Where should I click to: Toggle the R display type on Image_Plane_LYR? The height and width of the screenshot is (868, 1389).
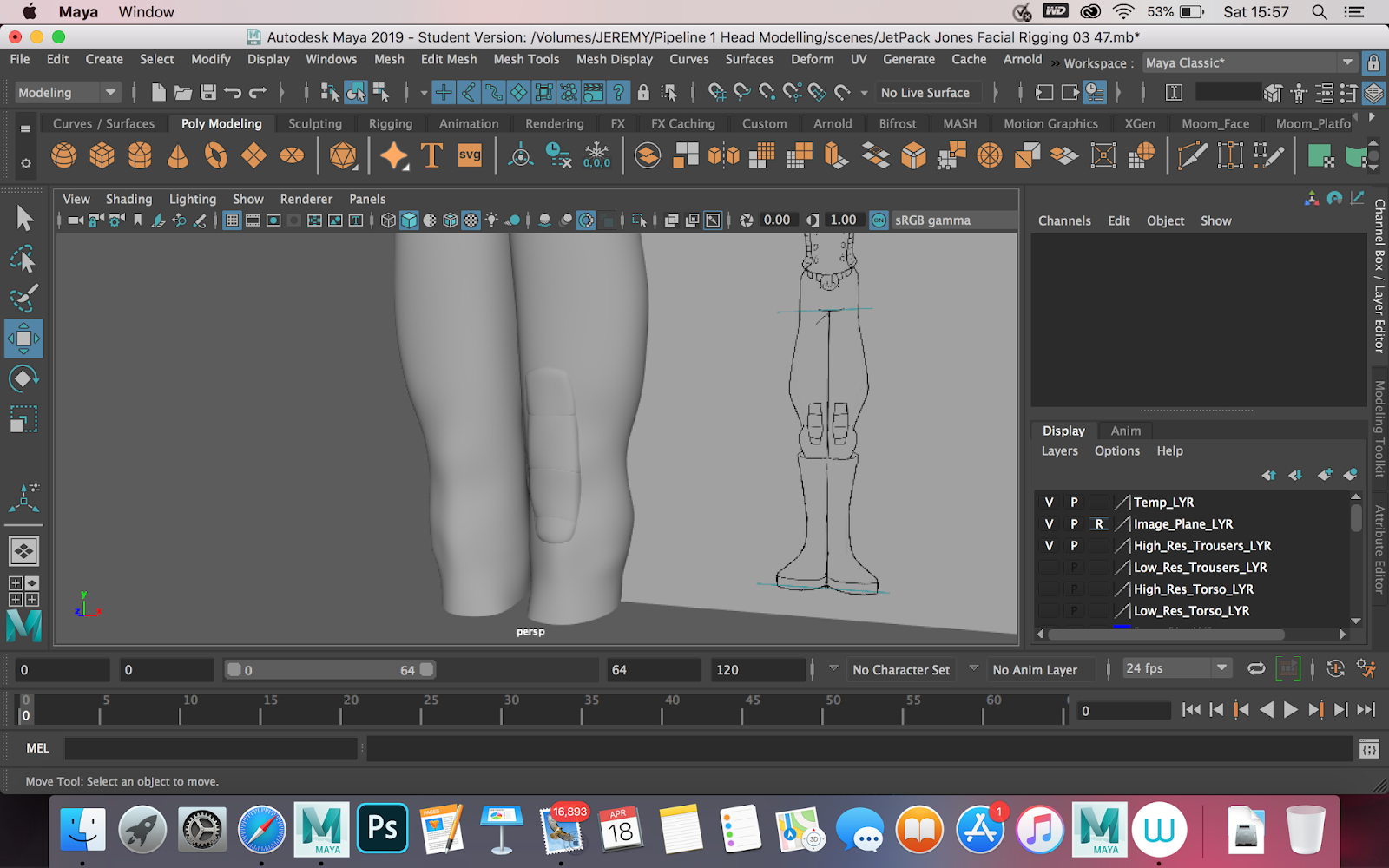tap(1099, 524)
